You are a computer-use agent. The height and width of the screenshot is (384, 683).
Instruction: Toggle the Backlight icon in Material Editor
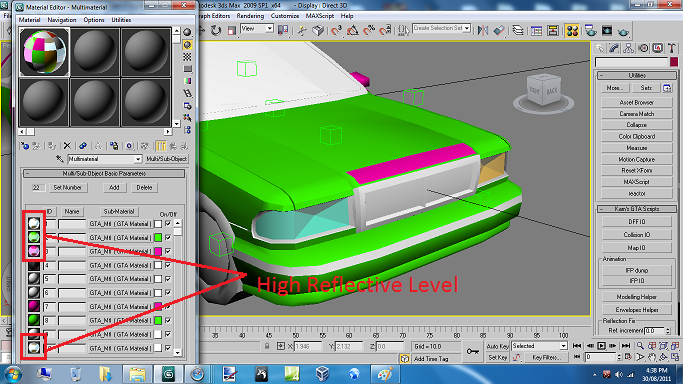[187, 44]
